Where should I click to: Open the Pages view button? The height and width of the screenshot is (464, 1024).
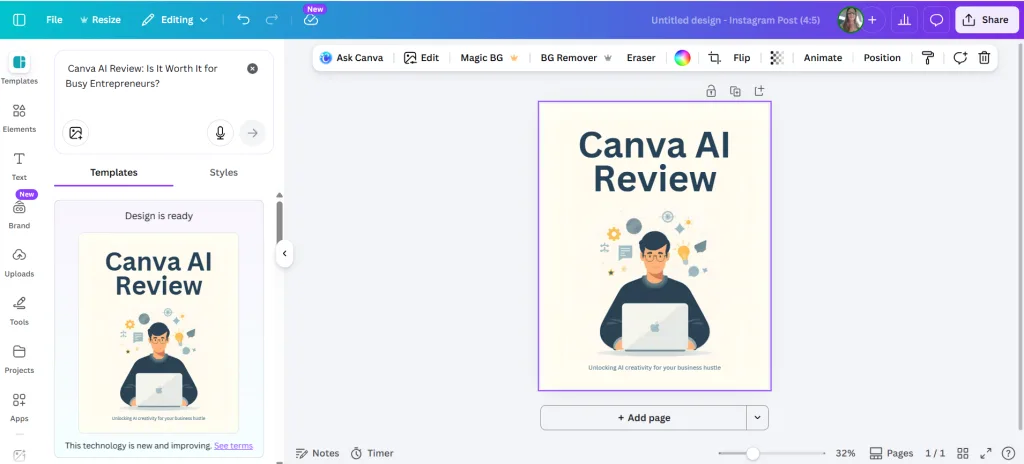891,453
